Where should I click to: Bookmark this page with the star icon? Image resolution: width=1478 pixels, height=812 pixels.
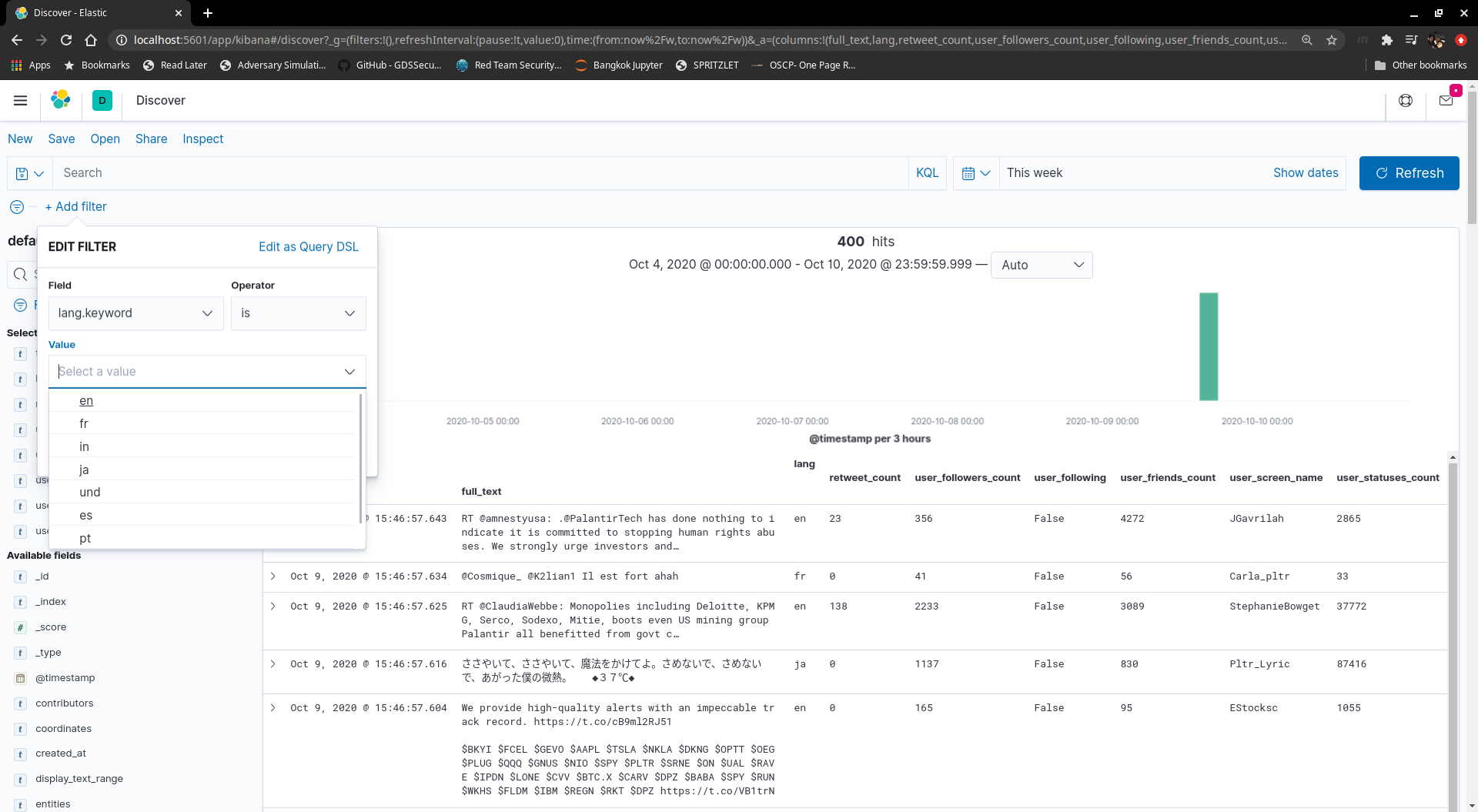1332,40
